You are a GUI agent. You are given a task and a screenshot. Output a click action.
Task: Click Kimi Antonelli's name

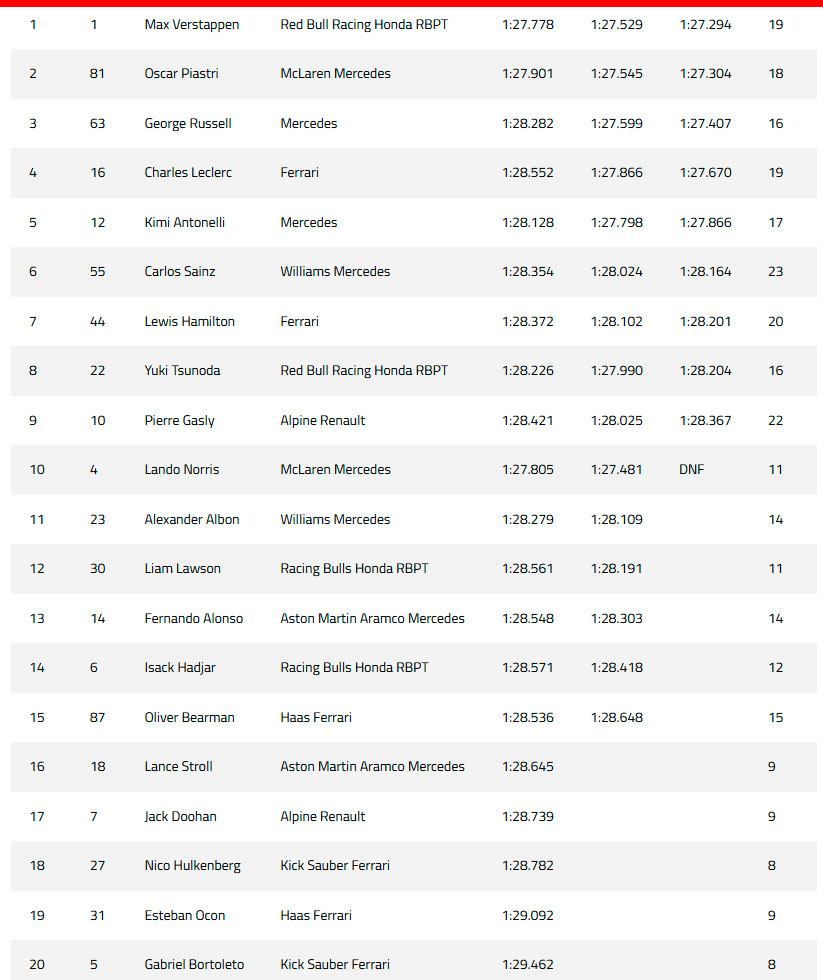pos(184,223)
